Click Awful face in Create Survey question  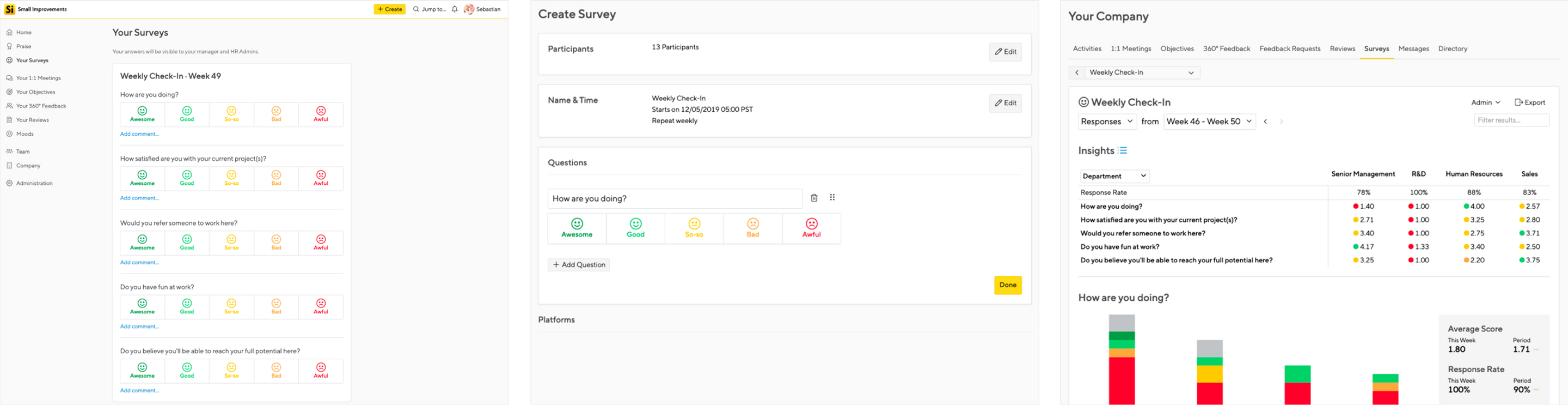click(x=811, y=228)
